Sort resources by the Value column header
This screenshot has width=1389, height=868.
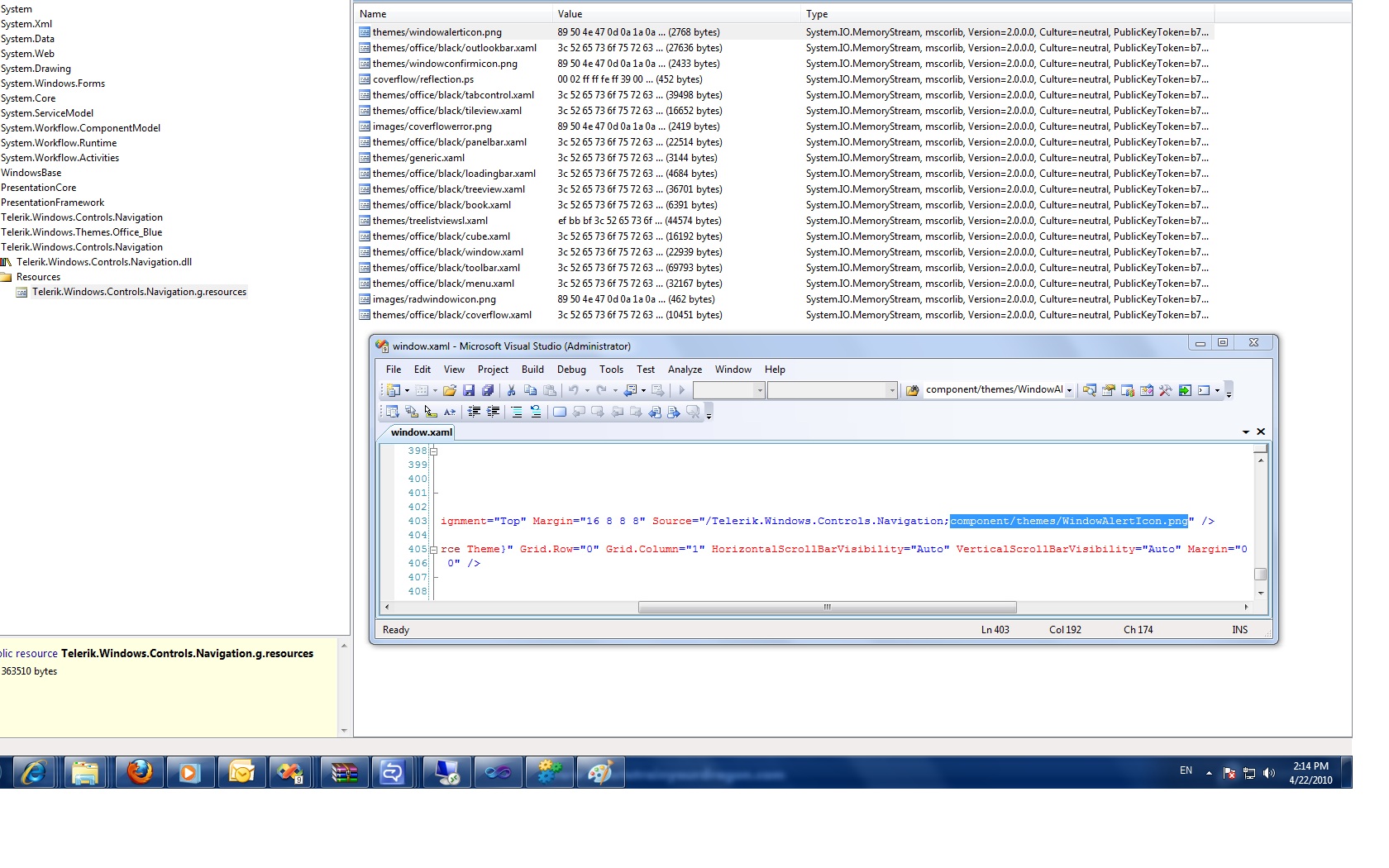point(676,14)
